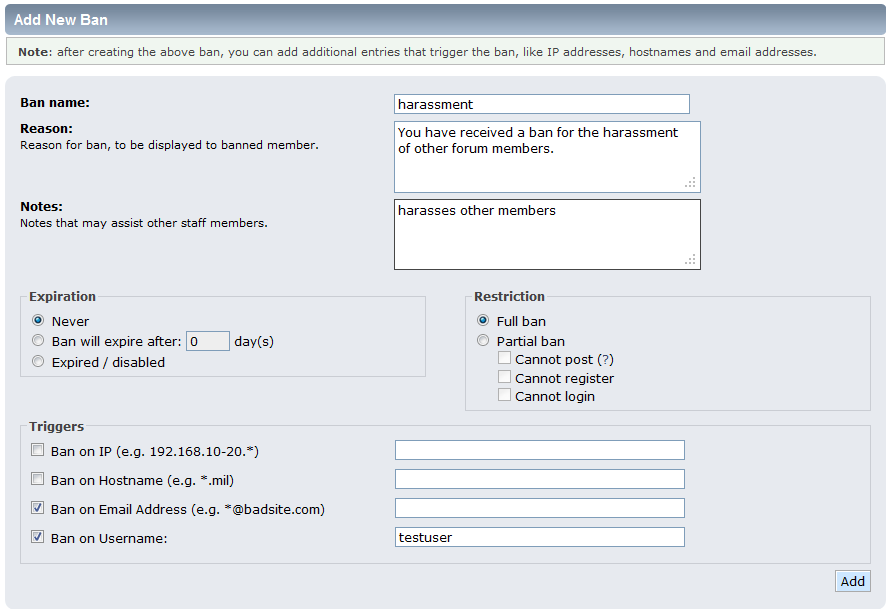Enable the Cannot post checkbox
Screen dimensions: 893x614
(x=505, y=358)
